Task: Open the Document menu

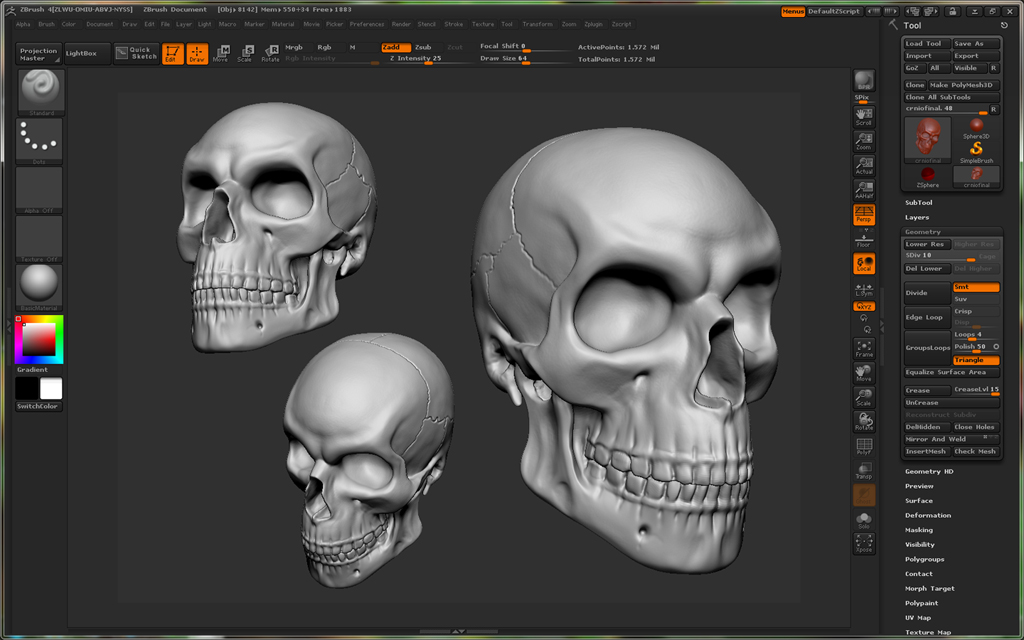Action: 100,25
